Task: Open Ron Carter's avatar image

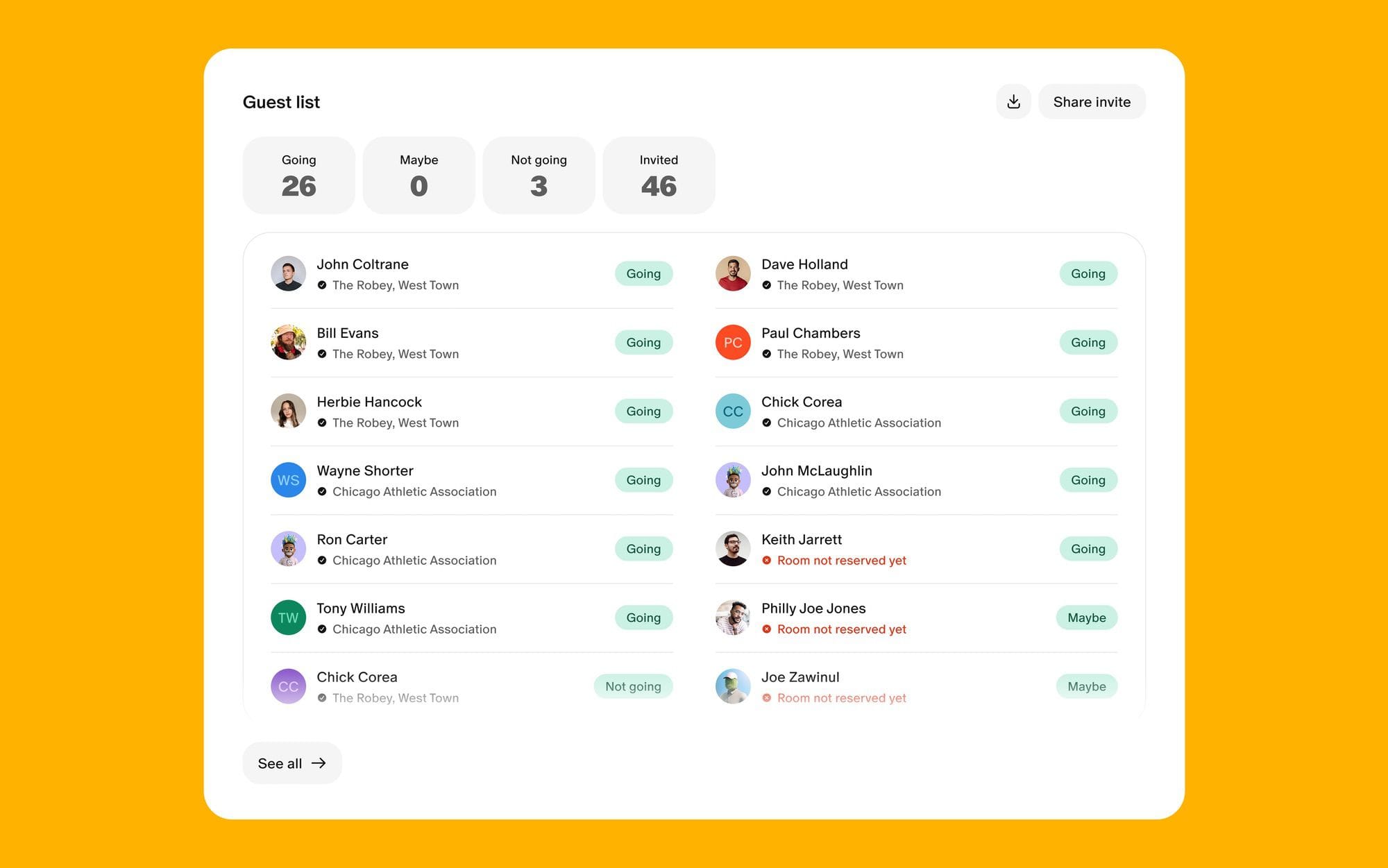Action: (288, 548)
